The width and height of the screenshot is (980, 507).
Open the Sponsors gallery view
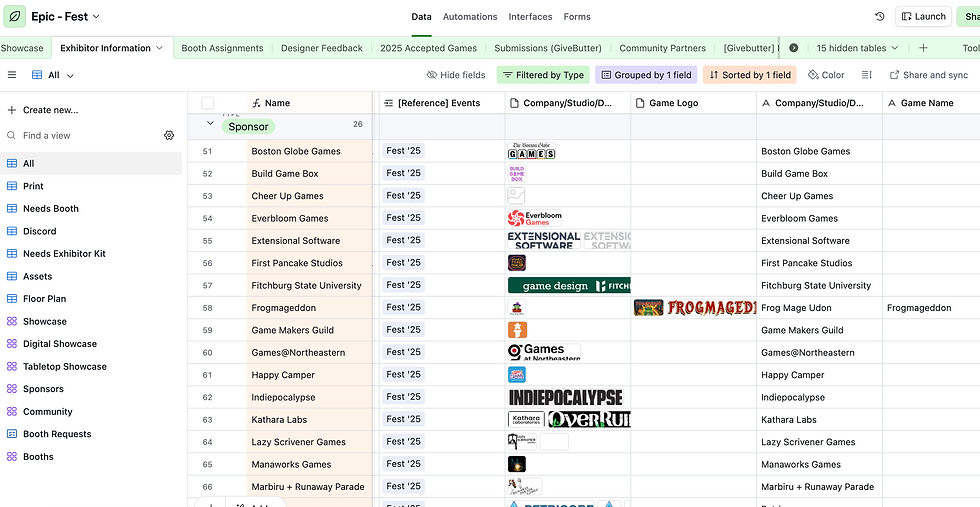91,389
